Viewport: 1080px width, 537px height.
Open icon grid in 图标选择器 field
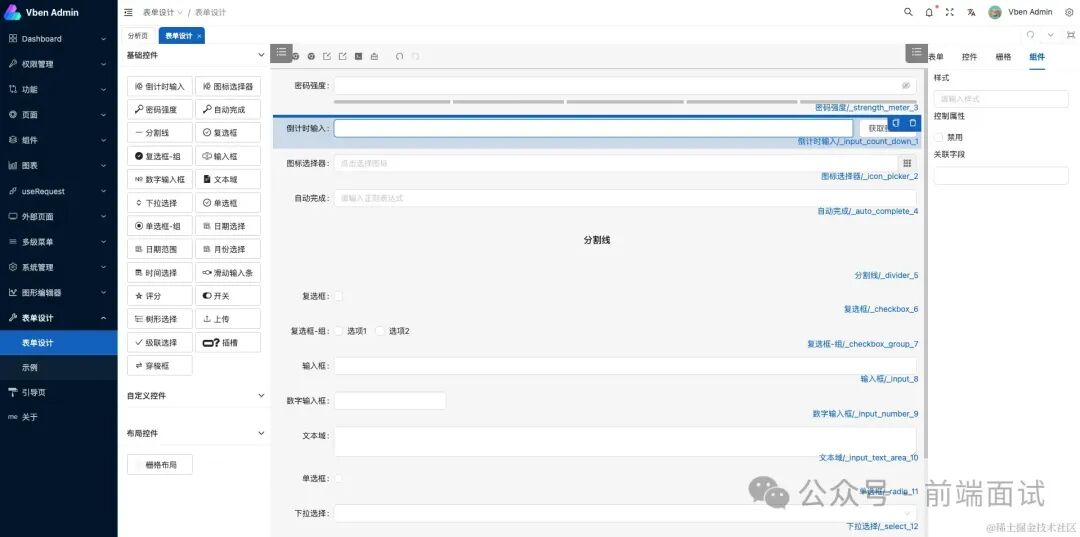tap(907, 163)
